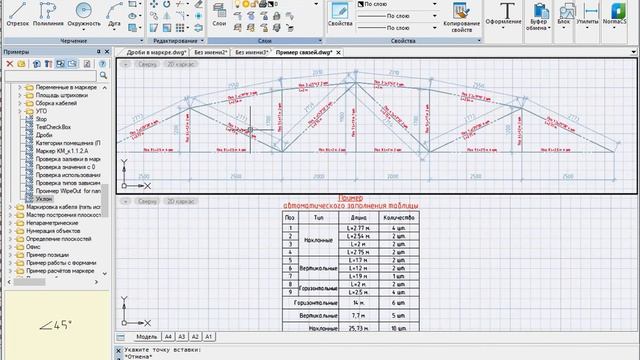The image size is (640, 360).
Task: Click the Array grid tool icon
Action: click(180, 28)
